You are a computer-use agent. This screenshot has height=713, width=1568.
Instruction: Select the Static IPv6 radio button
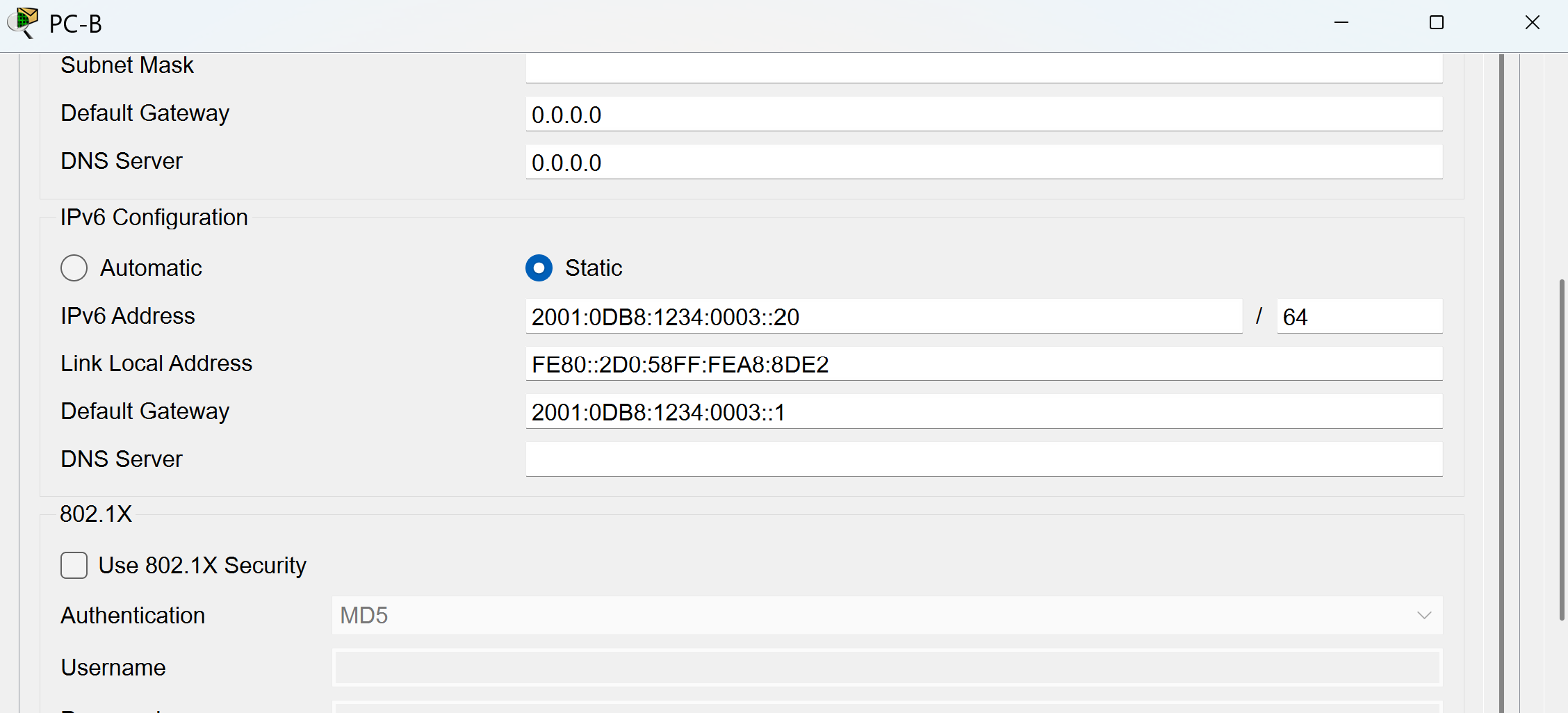point(539,268)
